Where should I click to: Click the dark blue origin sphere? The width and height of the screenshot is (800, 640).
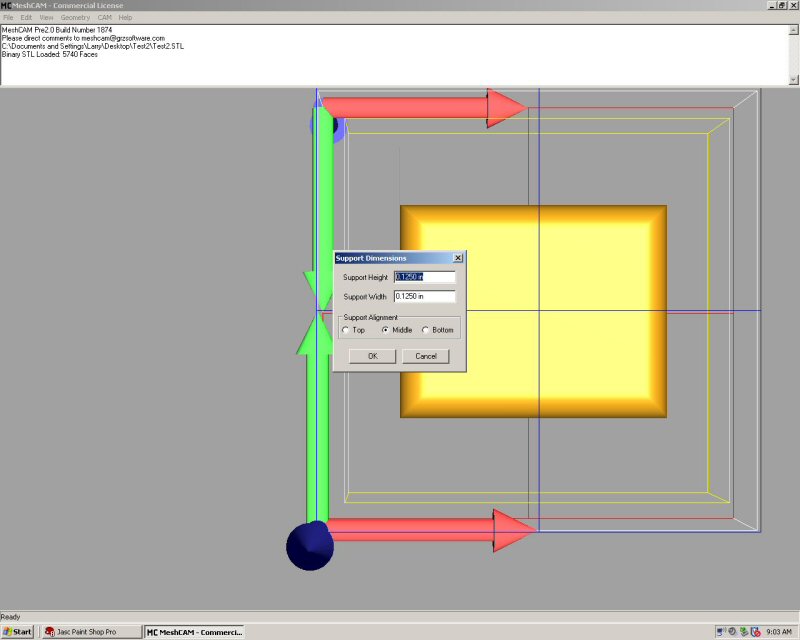tap(309, 546)
